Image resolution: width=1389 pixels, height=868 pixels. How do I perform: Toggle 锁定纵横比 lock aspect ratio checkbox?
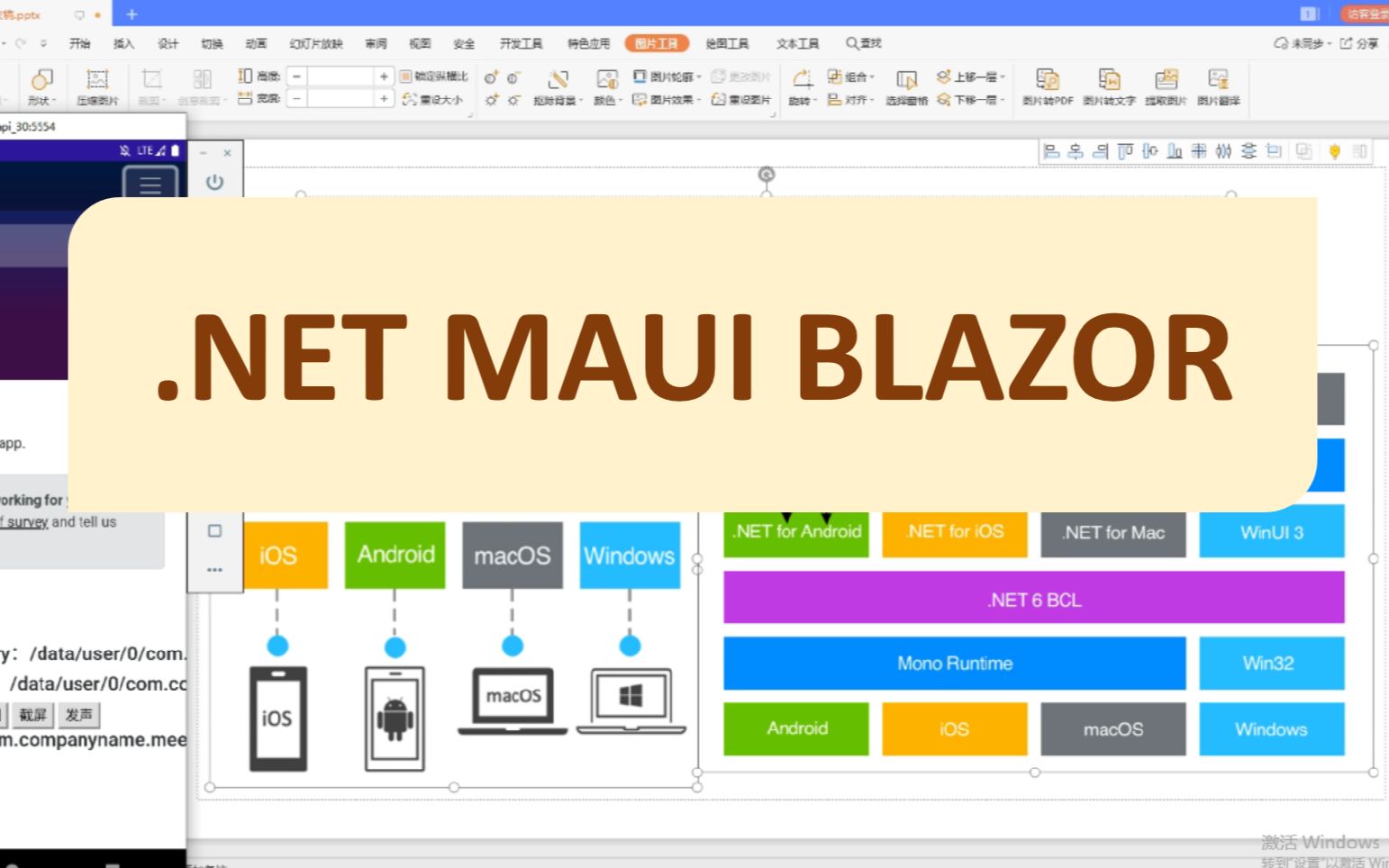pos(405,77)
